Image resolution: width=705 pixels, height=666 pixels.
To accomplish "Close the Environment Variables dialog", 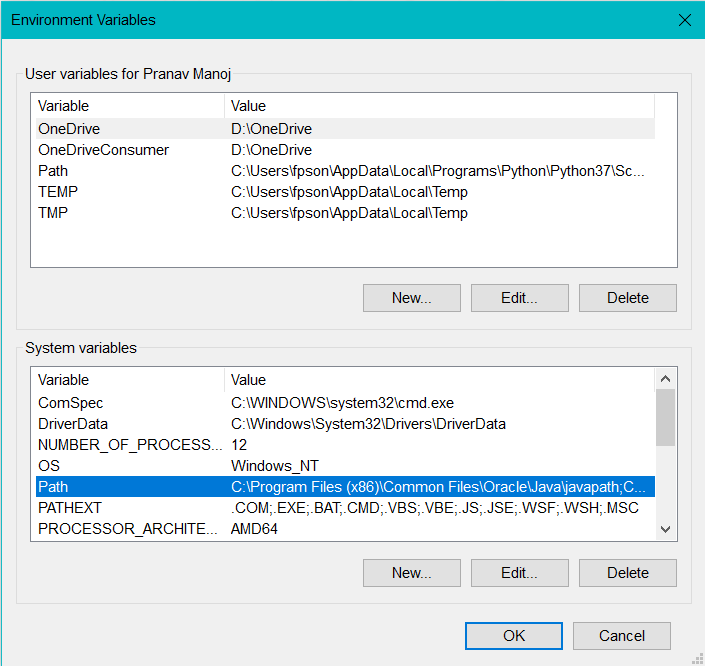I will [684, 20].
